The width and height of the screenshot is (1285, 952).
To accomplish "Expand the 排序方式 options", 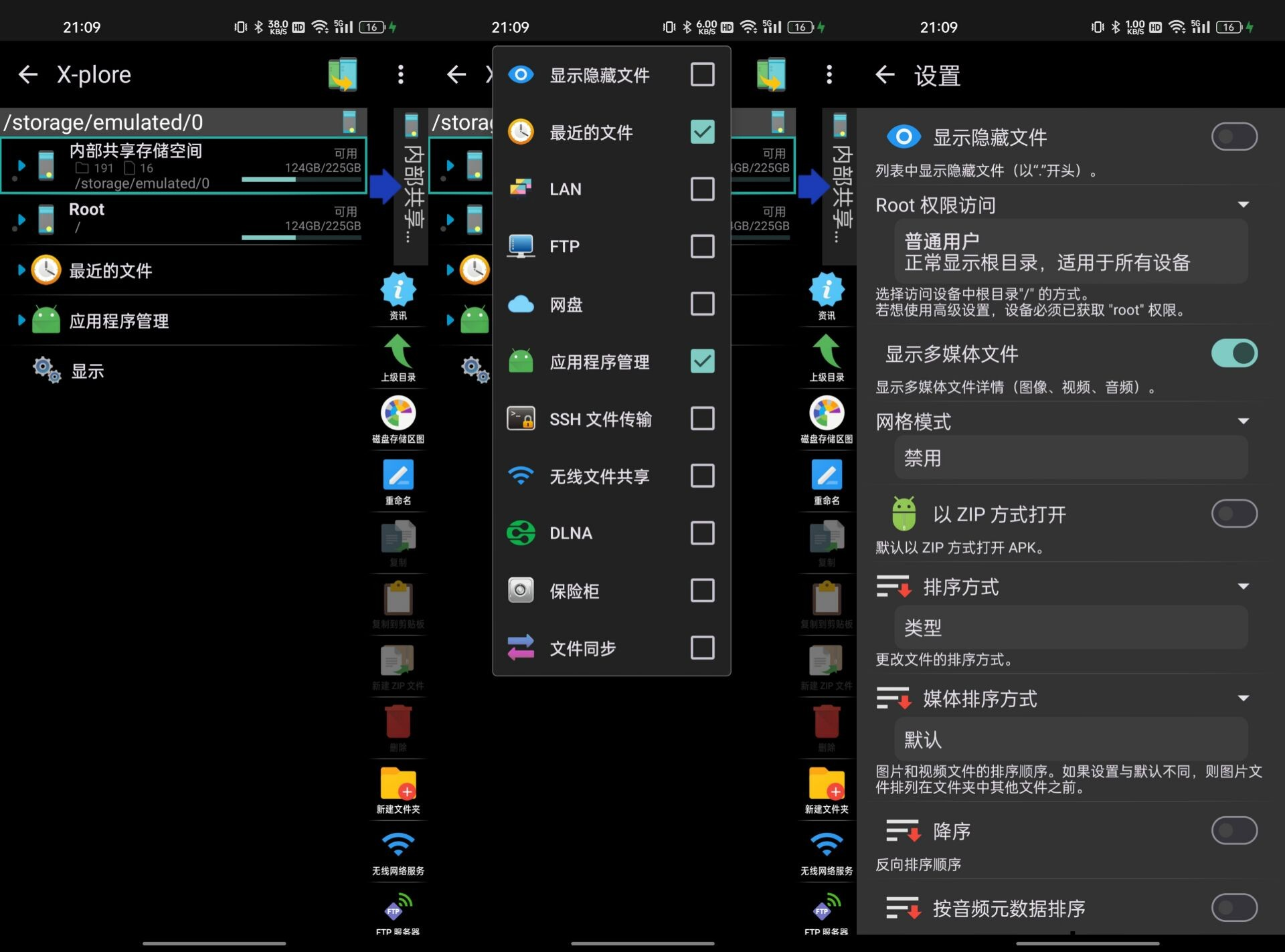I will (1243, 586).
